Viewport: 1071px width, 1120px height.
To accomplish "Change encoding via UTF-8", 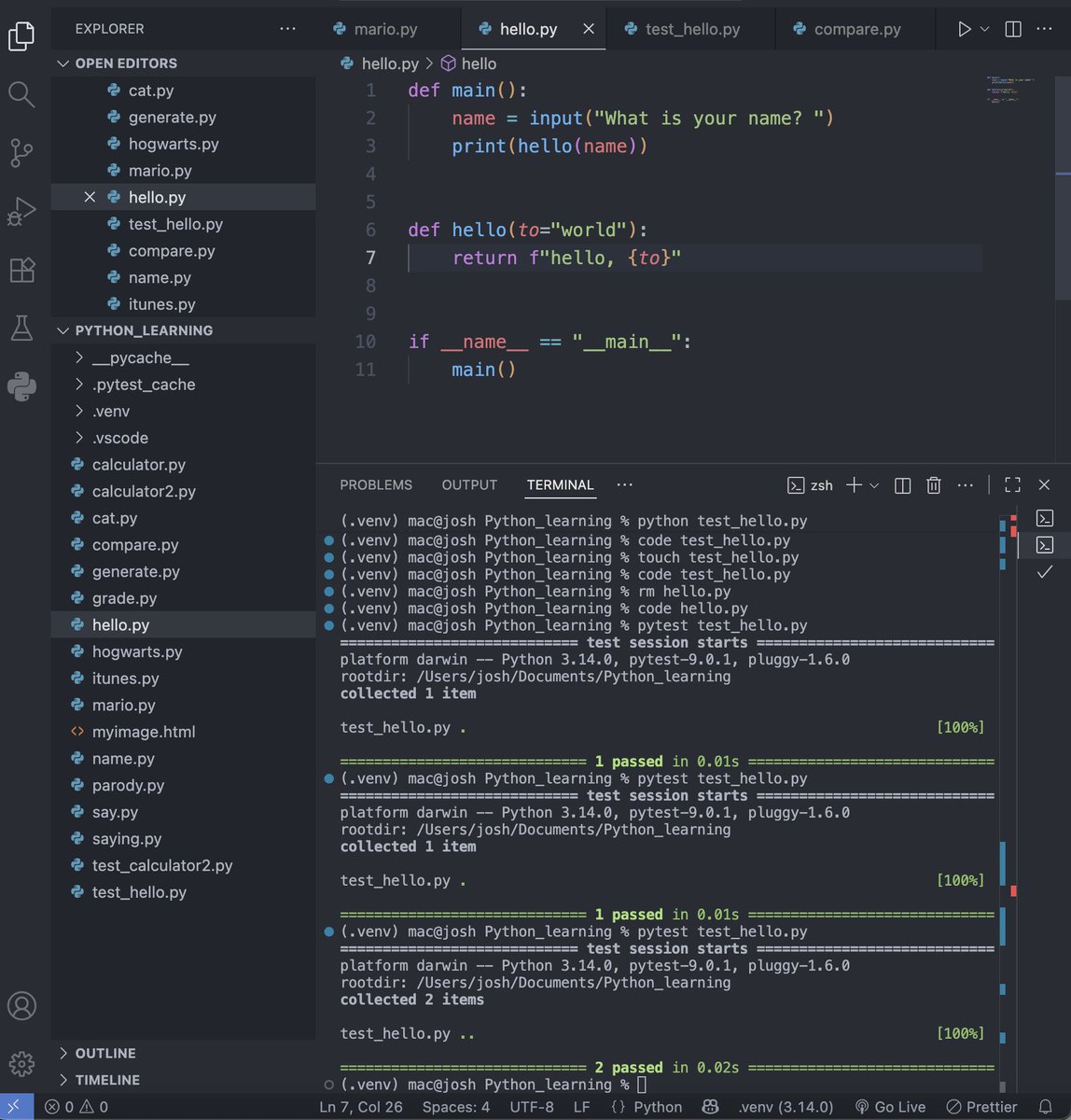I will 532,1107.
